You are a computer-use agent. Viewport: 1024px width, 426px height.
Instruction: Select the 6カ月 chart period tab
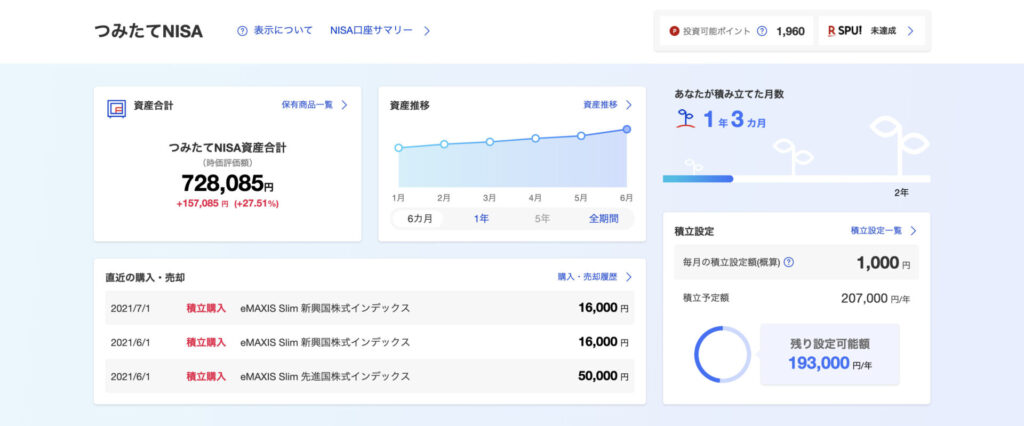tap(419, 219)
